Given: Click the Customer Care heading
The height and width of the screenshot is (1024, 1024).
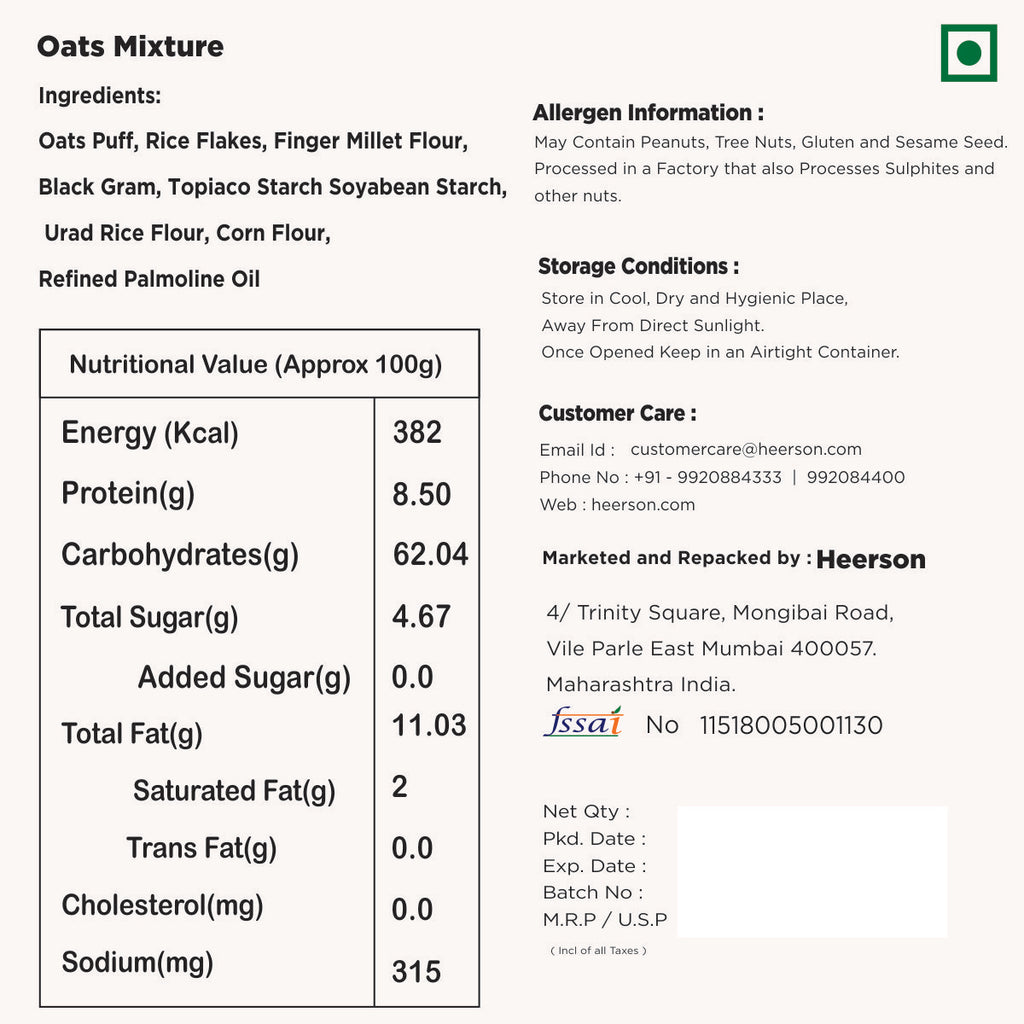Looking at the screenshot, I should (x=617, y=414).
